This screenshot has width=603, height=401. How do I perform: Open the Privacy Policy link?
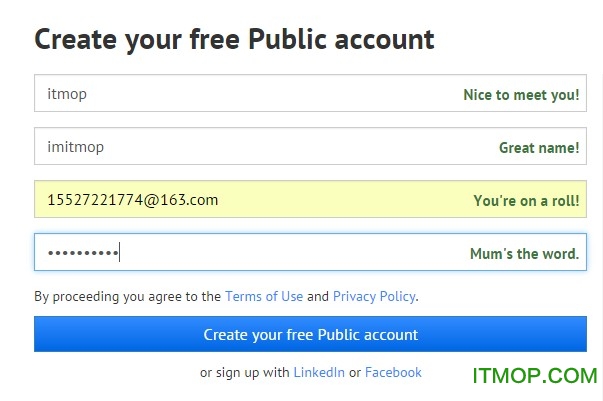(x=374, y=296)
